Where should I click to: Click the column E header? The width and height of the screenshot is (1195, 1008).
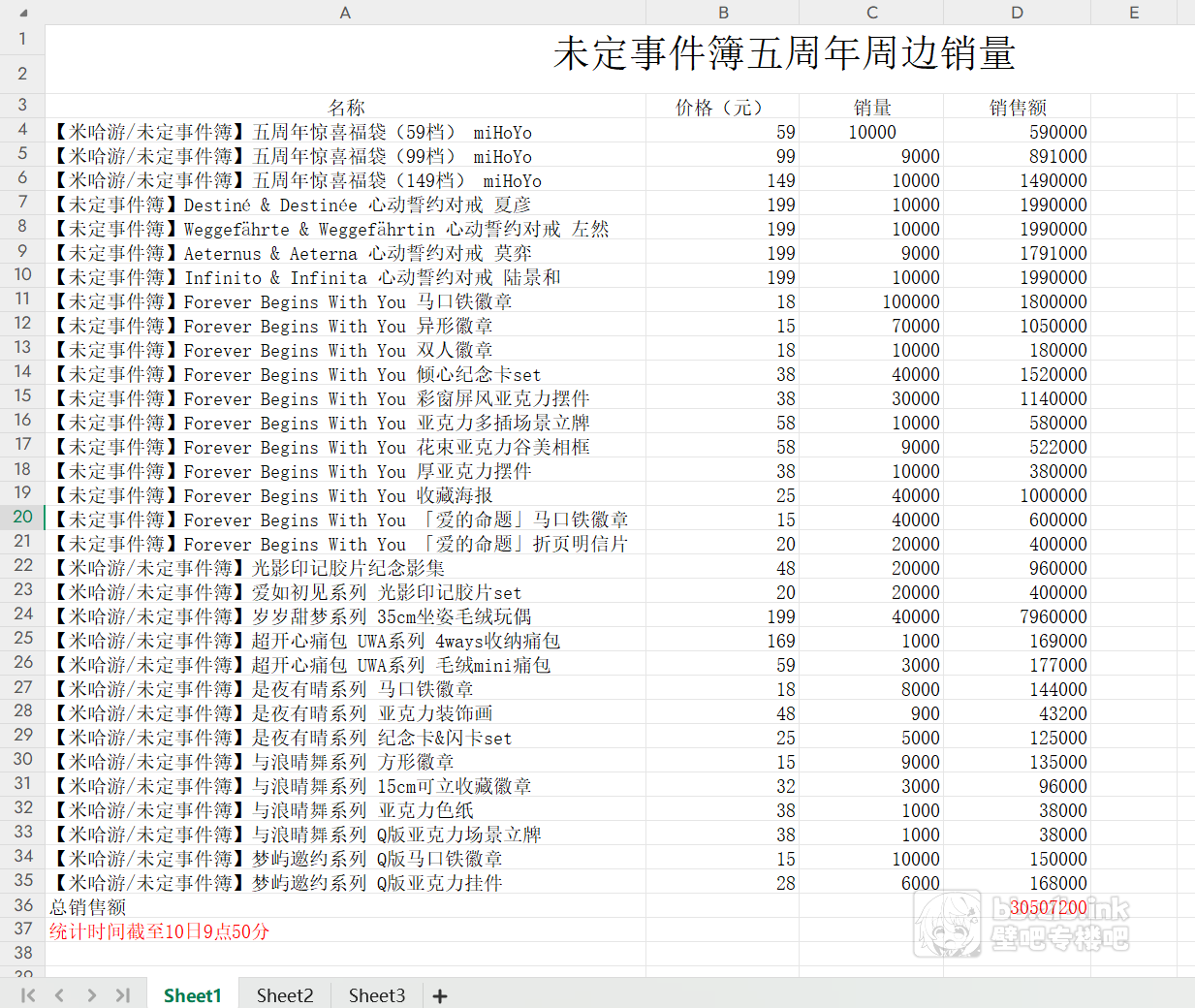click(x=1134, y=13)
